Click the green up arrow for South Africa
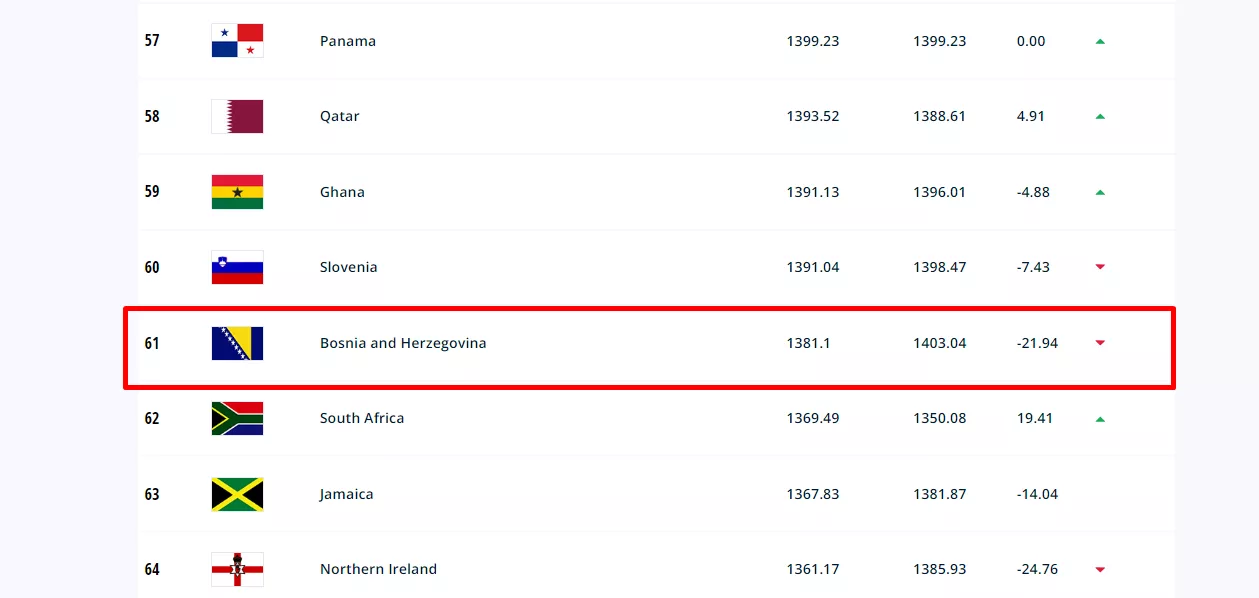The image size is (1259, 598). click(1100, 419)
